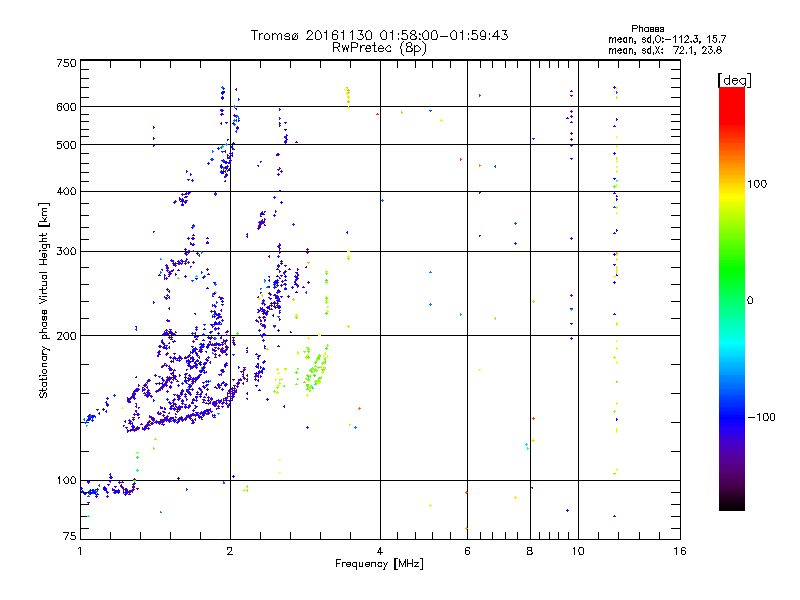800x600 pixels.
Task: Click the x-axis tick label '1'
Action: (80, 551)
